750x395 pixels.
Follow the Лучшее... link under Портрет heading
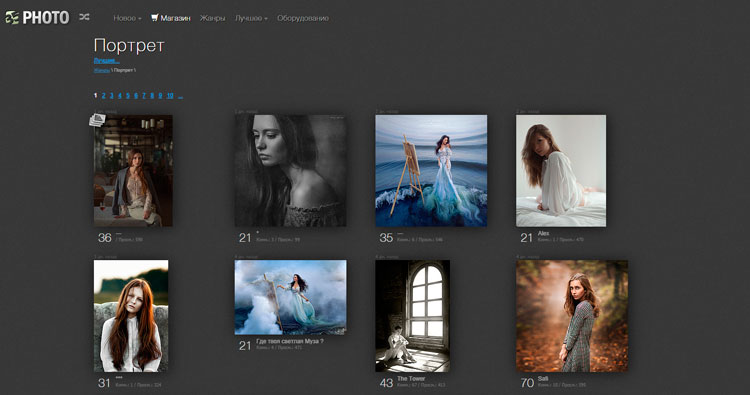tap(106, 61)
